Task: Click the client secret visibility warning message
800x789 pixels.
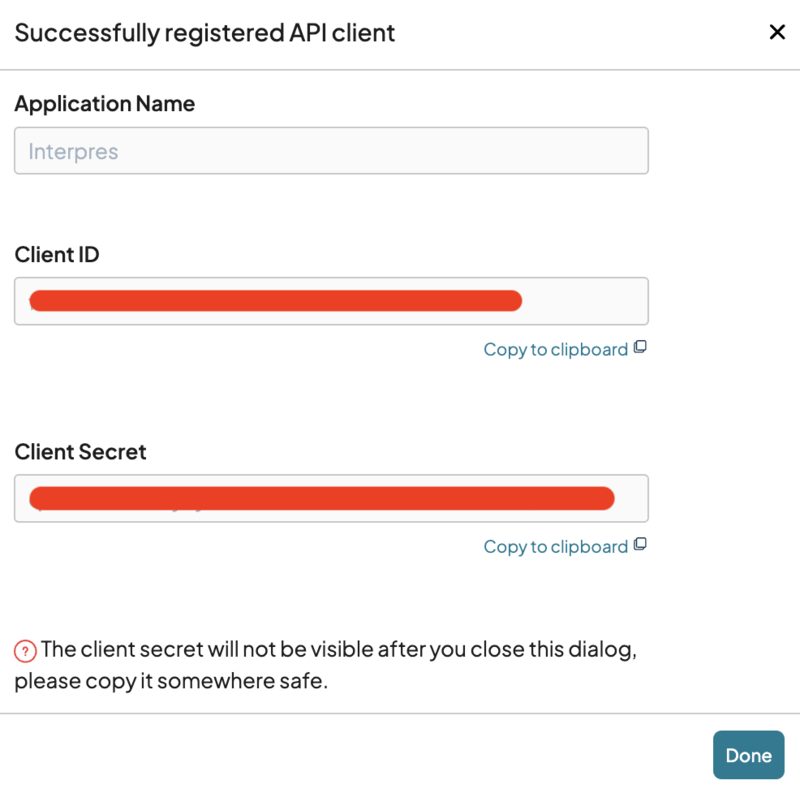Action: [x=338, y=650]
